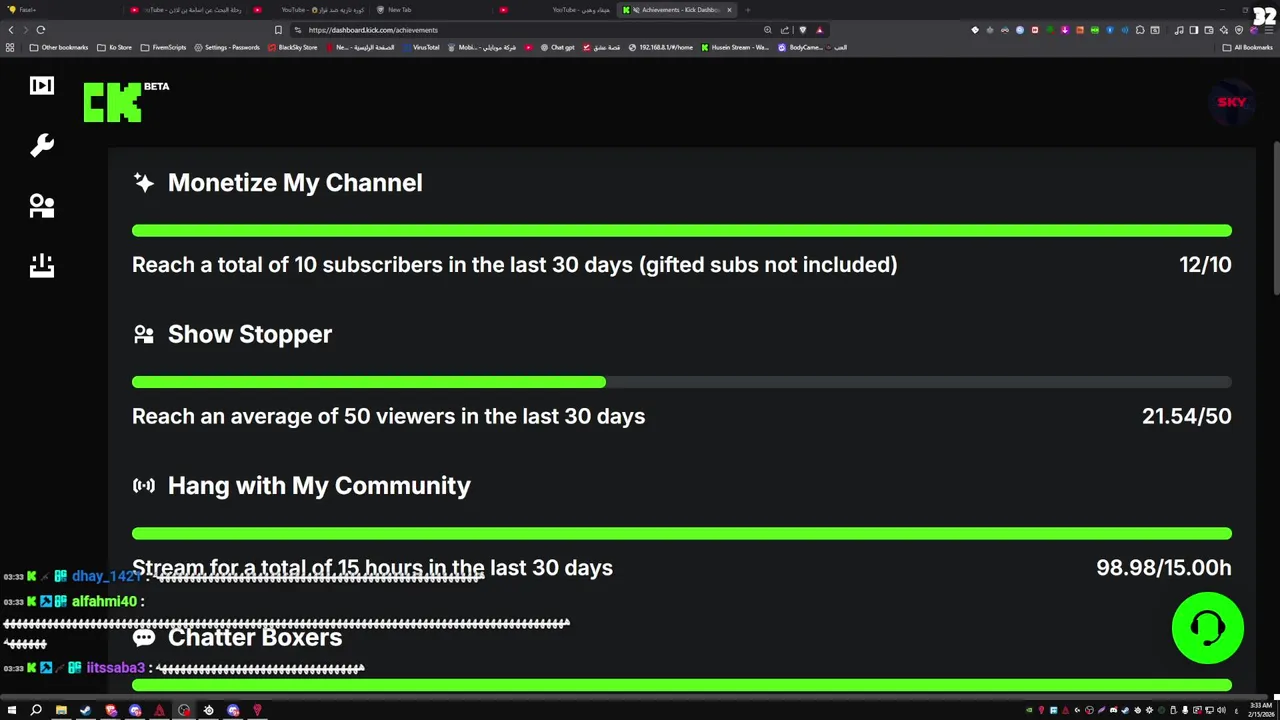Open the Brave wallet icon
The width and height of the screenshot is (1280, 720).
click(x=1208, y=30)
